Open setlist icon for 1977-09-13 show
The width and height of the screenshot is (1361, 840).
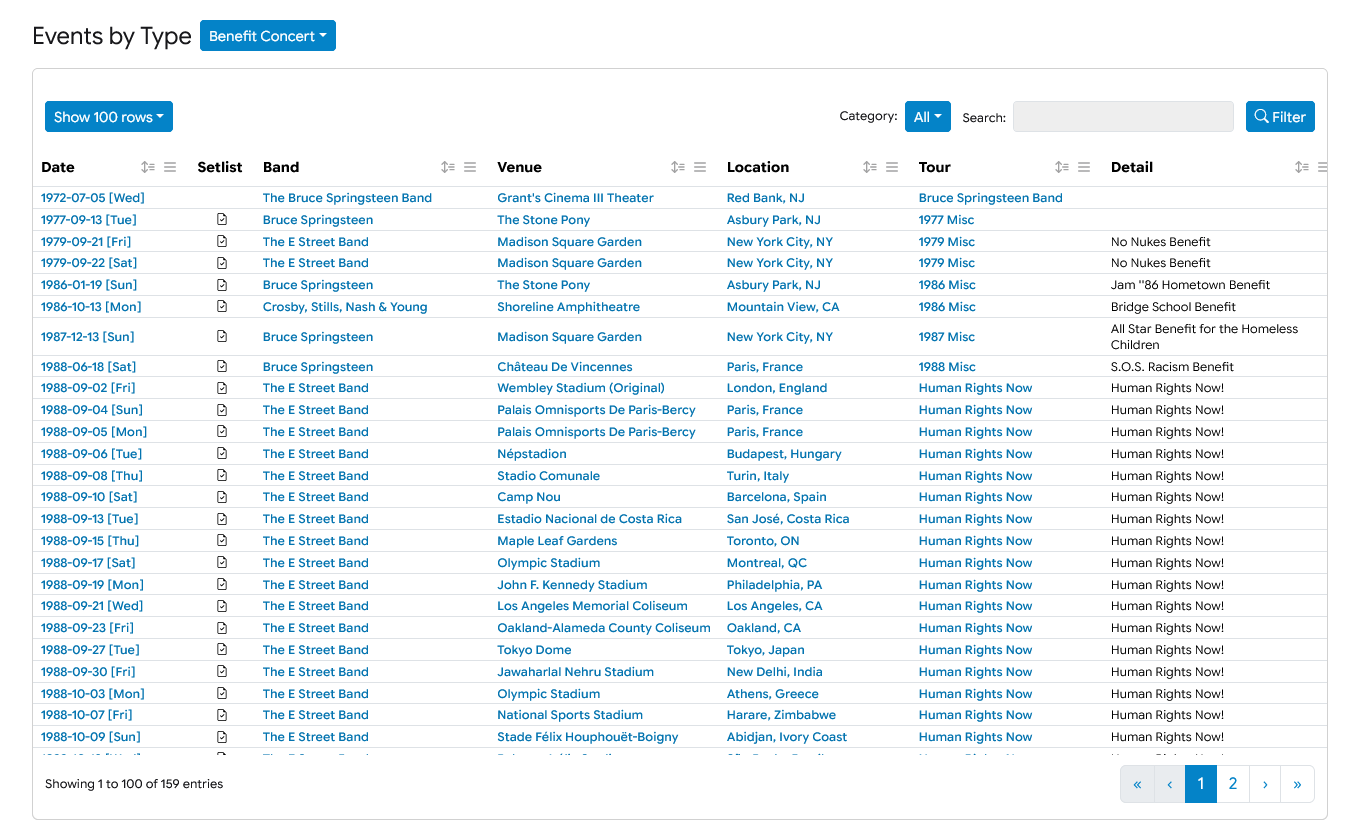222,219
